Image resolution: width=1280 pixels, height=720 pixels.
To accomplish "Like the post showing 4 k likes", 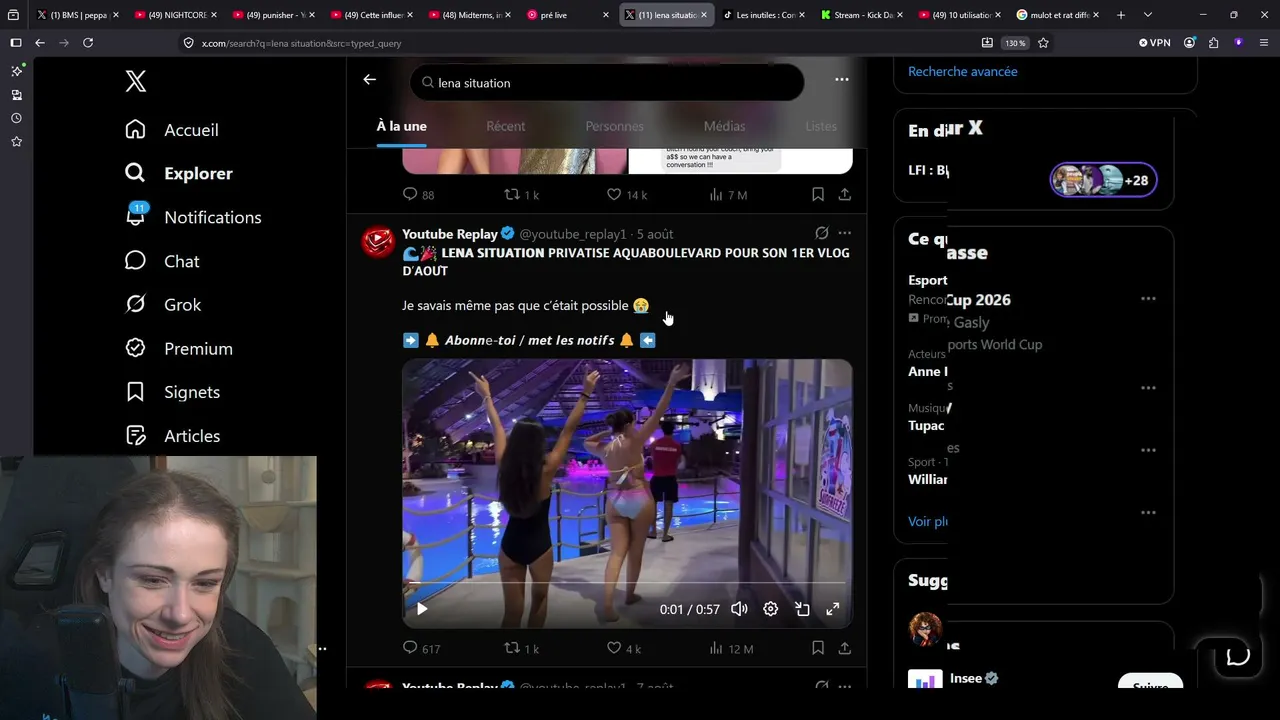I will [624, 648].
